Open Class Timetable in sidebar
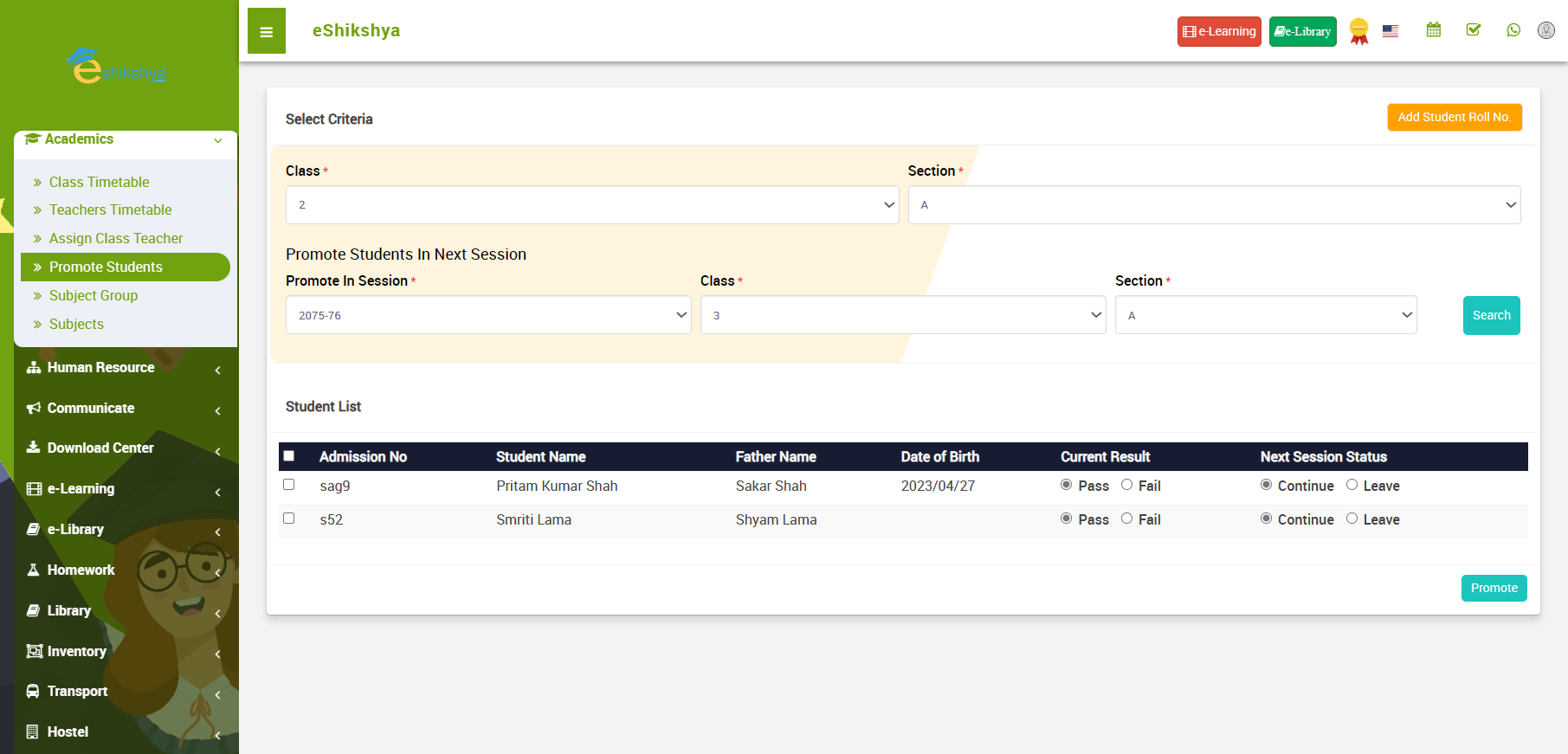Screen dimensions: 1568x754 pyautogui.click(x=99, y=182)
